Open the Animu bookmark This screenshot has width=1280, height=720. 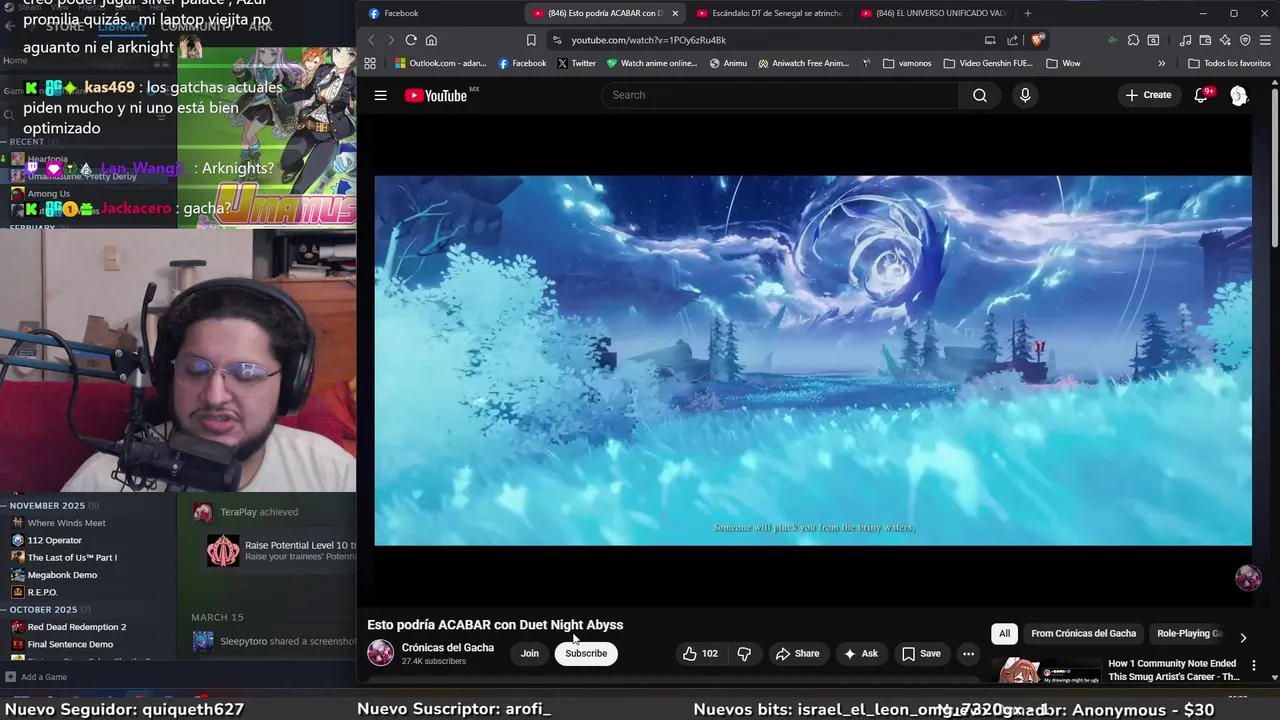(x=728, y=63)
